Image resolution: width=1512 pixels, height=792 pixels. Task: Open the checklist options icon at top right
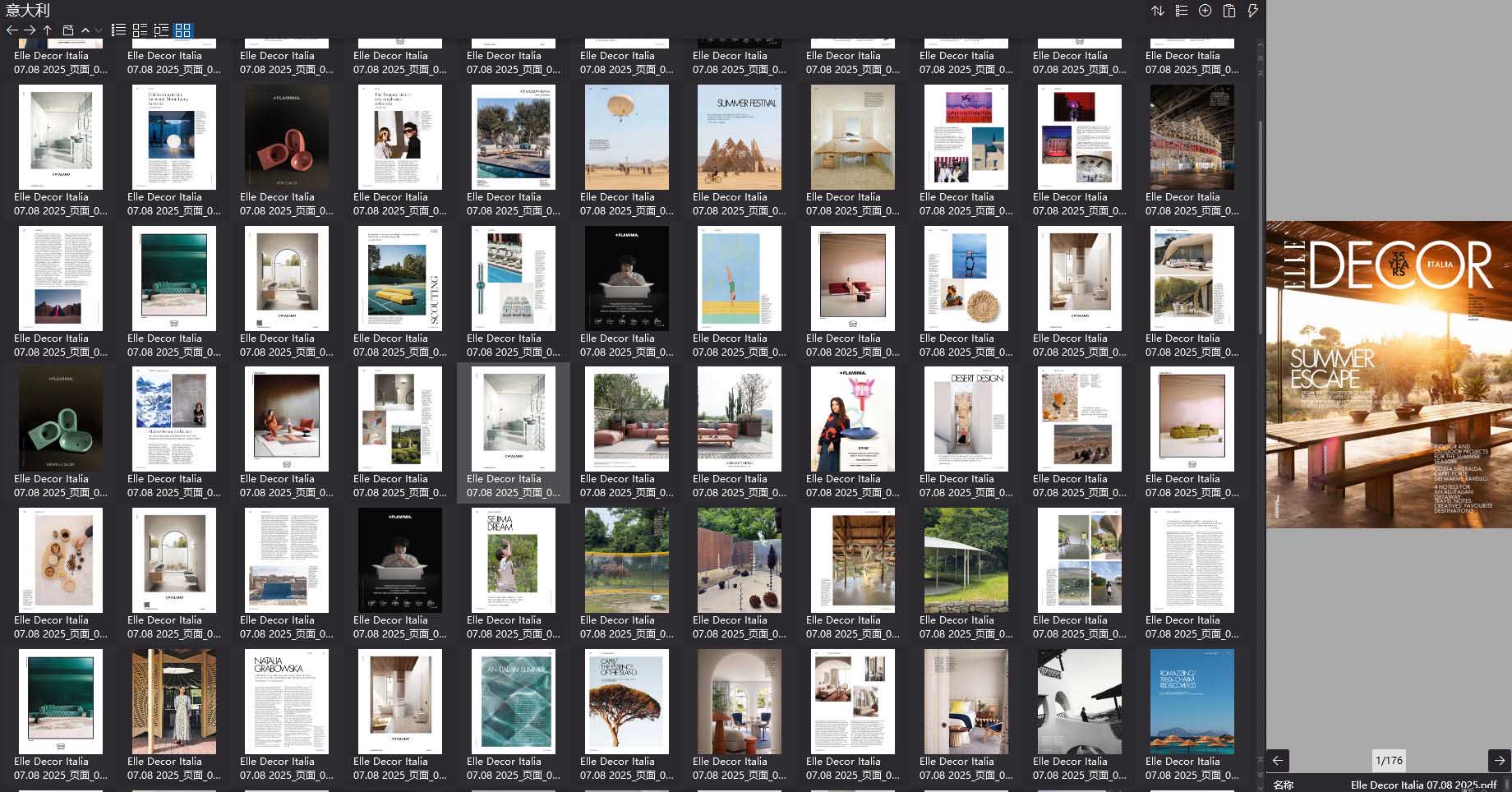click(x=1181, y=11)
